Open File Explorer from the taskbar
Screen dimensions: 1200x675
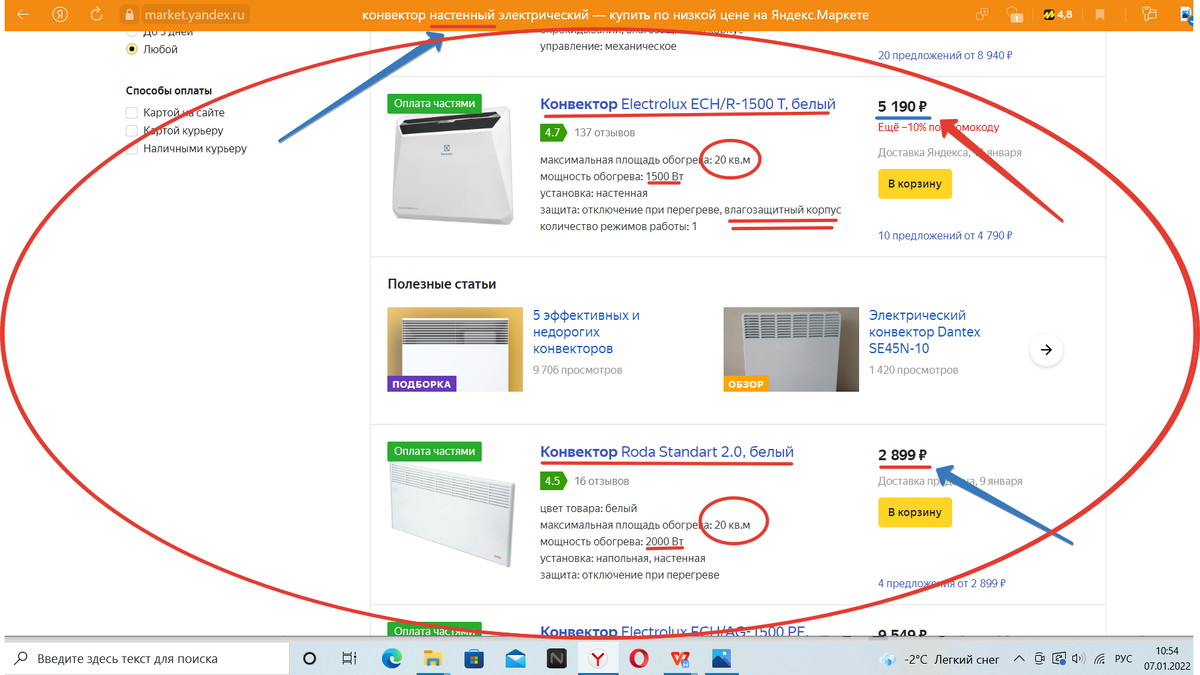coord(433,658)
